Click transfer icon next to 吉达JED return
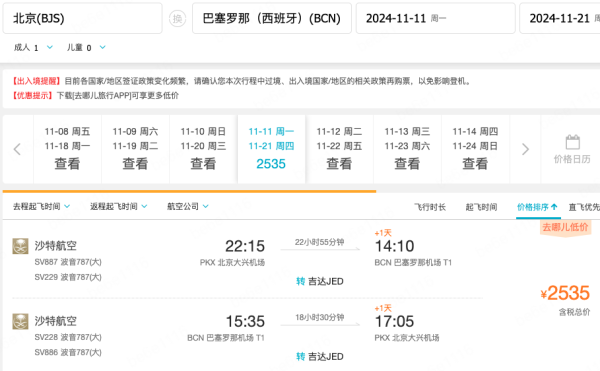Screen dimensions: 600x371 click(x=300, y=356)
